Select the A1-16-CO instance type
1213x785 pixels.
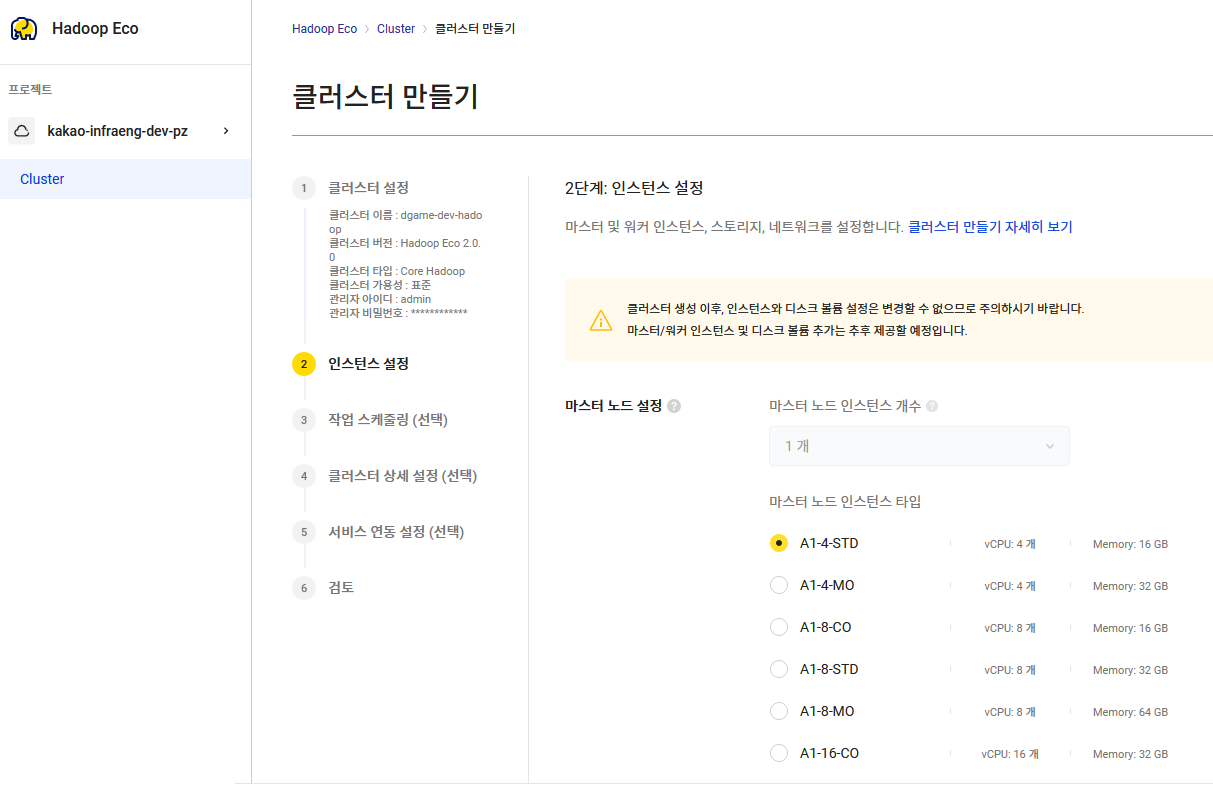[x=779, y=753]
